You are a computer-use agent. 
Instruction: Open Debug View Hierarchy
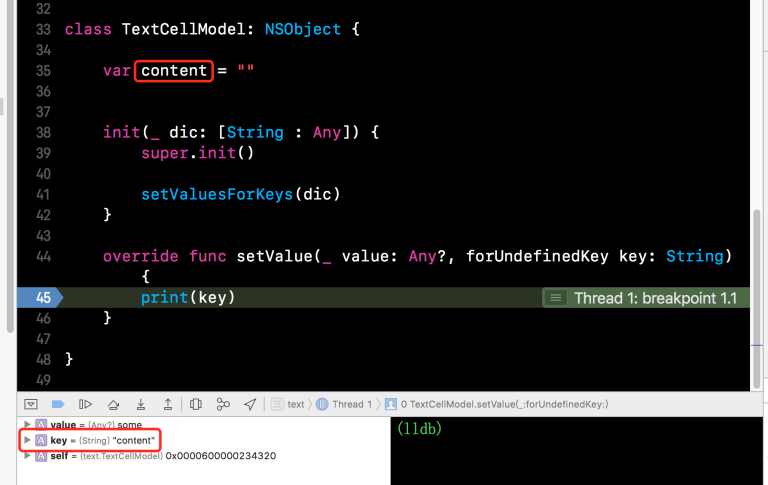coord(196,404)
